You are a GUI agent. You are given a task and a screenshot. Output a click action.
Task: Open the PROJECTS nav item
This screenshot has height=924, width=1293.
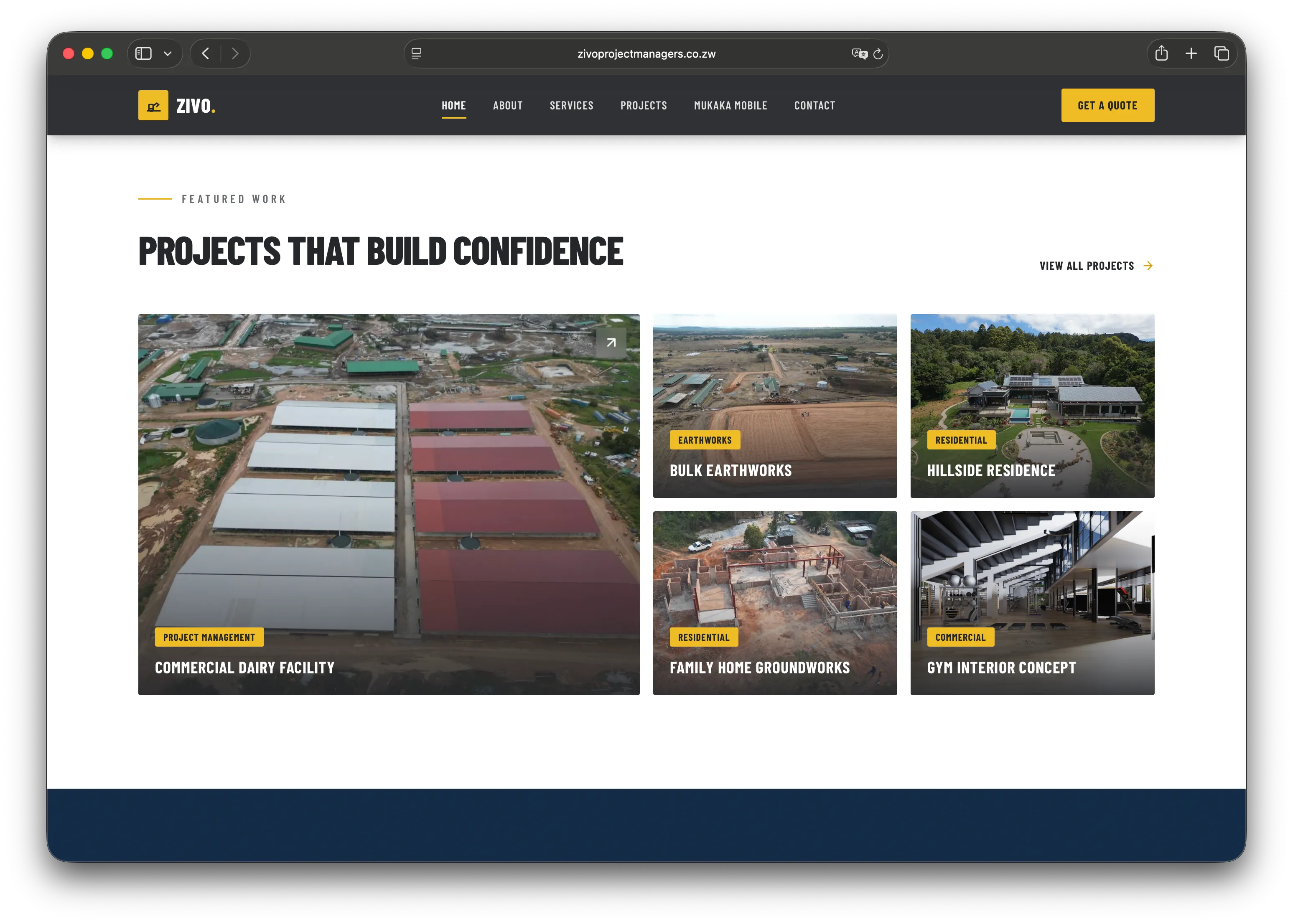point(644,105)
